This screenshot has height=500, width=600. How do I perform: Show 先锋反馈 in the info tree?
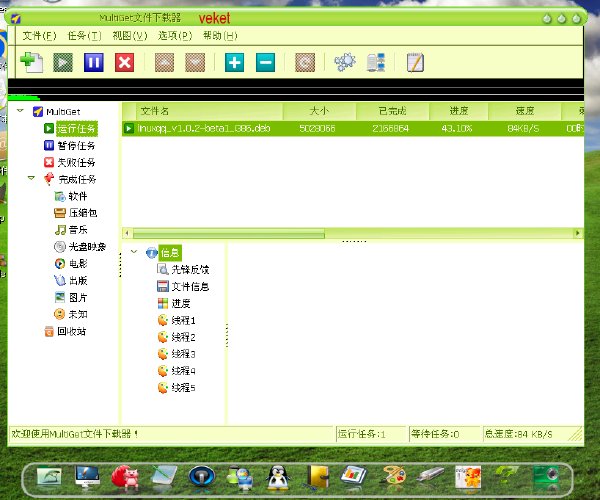pyautogui.click(x=190, y=269)
